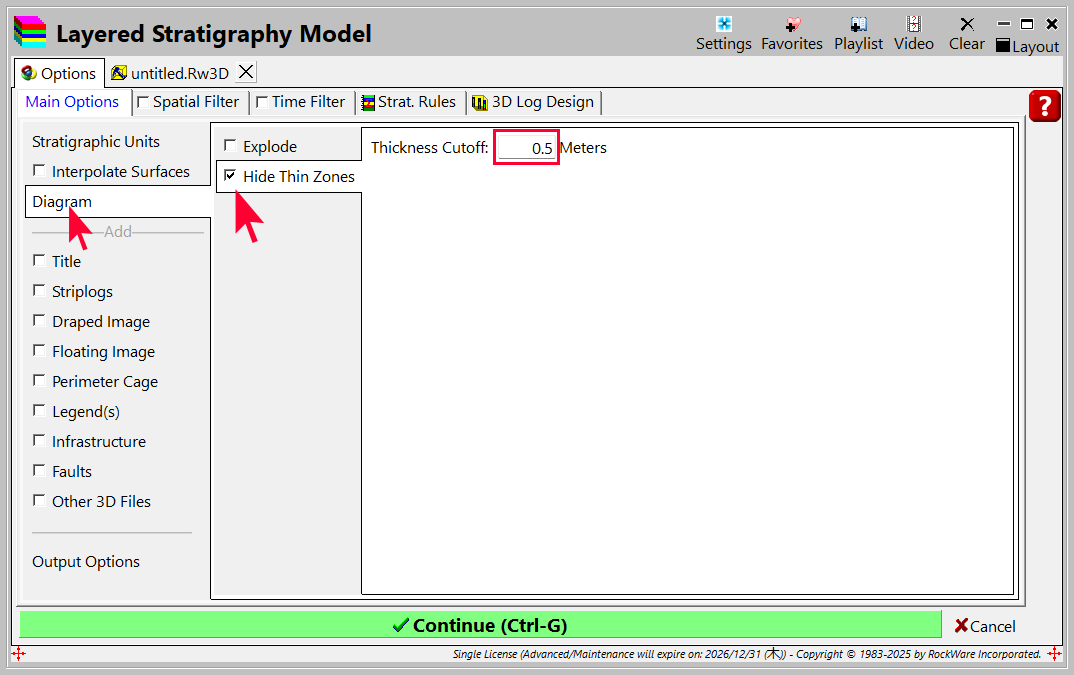Close the untitled.Rw3D tab

click(x=245, y=72)
